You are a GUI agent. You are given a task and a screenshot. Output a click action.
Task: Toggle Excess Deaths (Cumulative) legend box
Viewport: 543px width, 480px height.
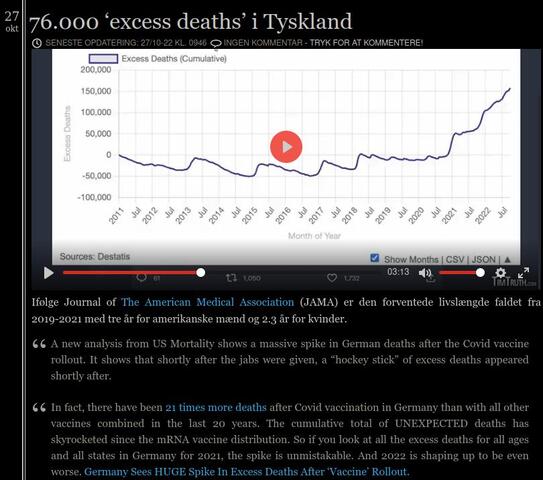103,59
